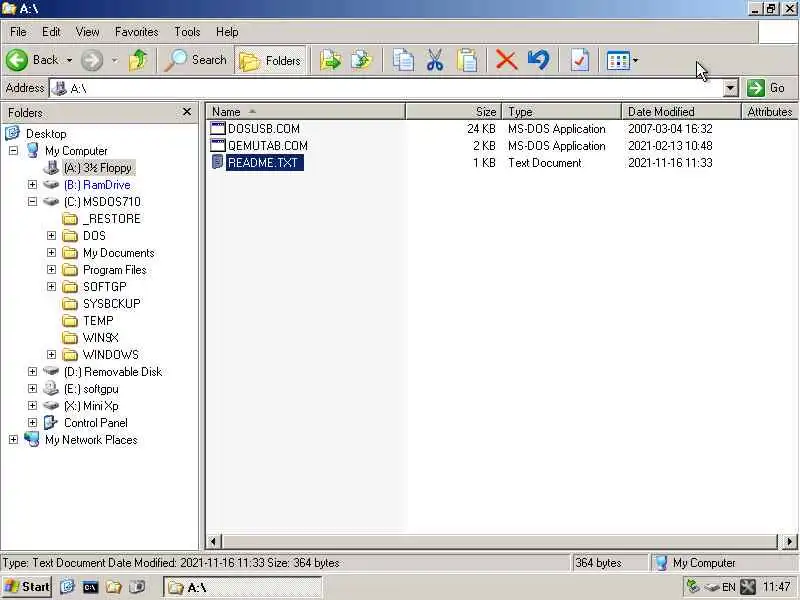
Task: Open the Edit menu
Action: coord(51,32)
